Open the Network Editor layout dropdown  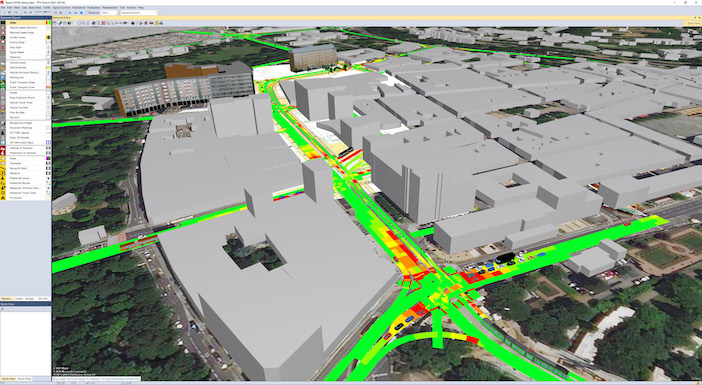click(x=139, y=13)
